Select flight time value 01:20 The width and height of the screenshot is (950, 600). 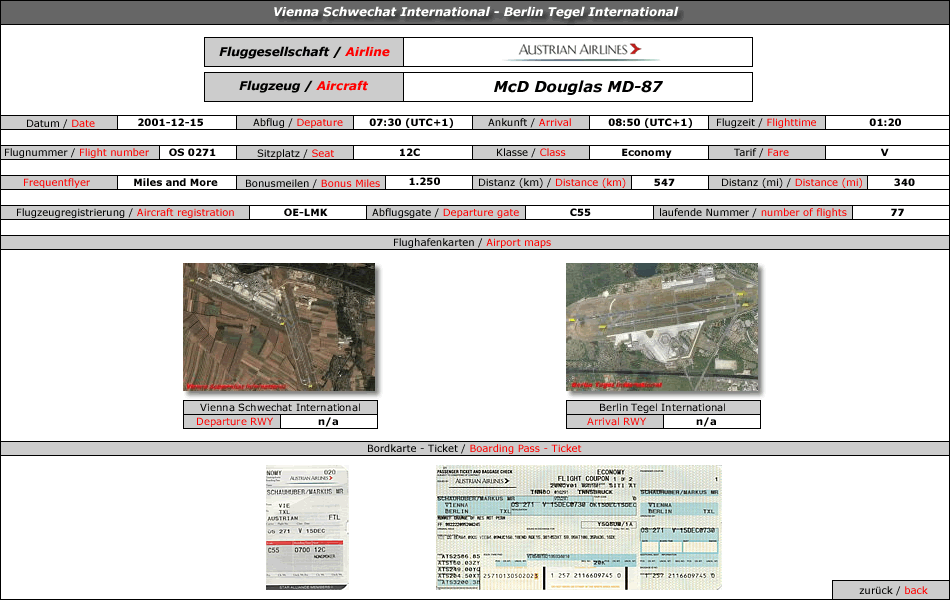(885, 122)
